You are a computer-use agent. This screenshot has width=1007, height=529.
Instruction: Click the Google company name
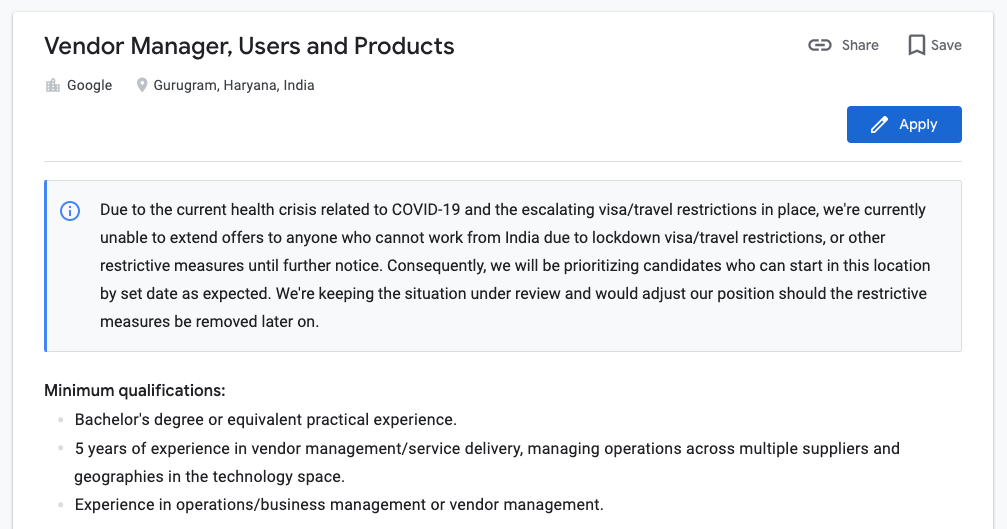89,85
